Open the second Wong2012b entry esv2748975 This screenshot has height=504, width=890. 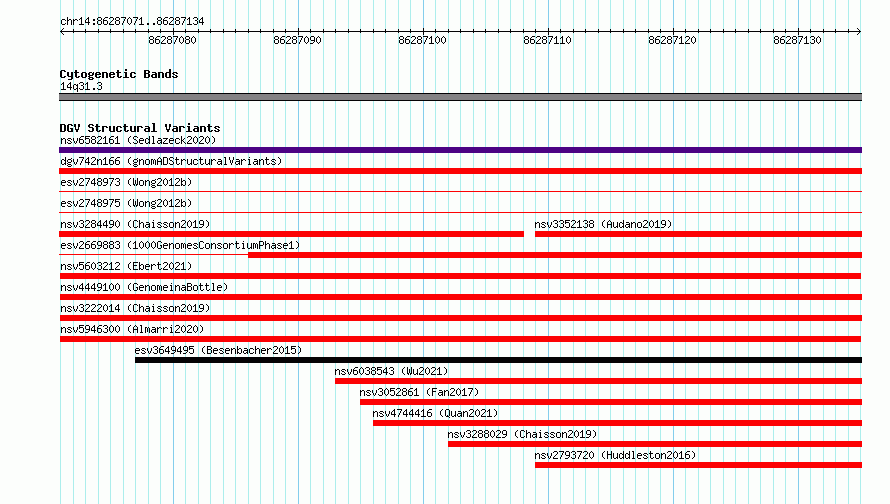click(126, 203)
